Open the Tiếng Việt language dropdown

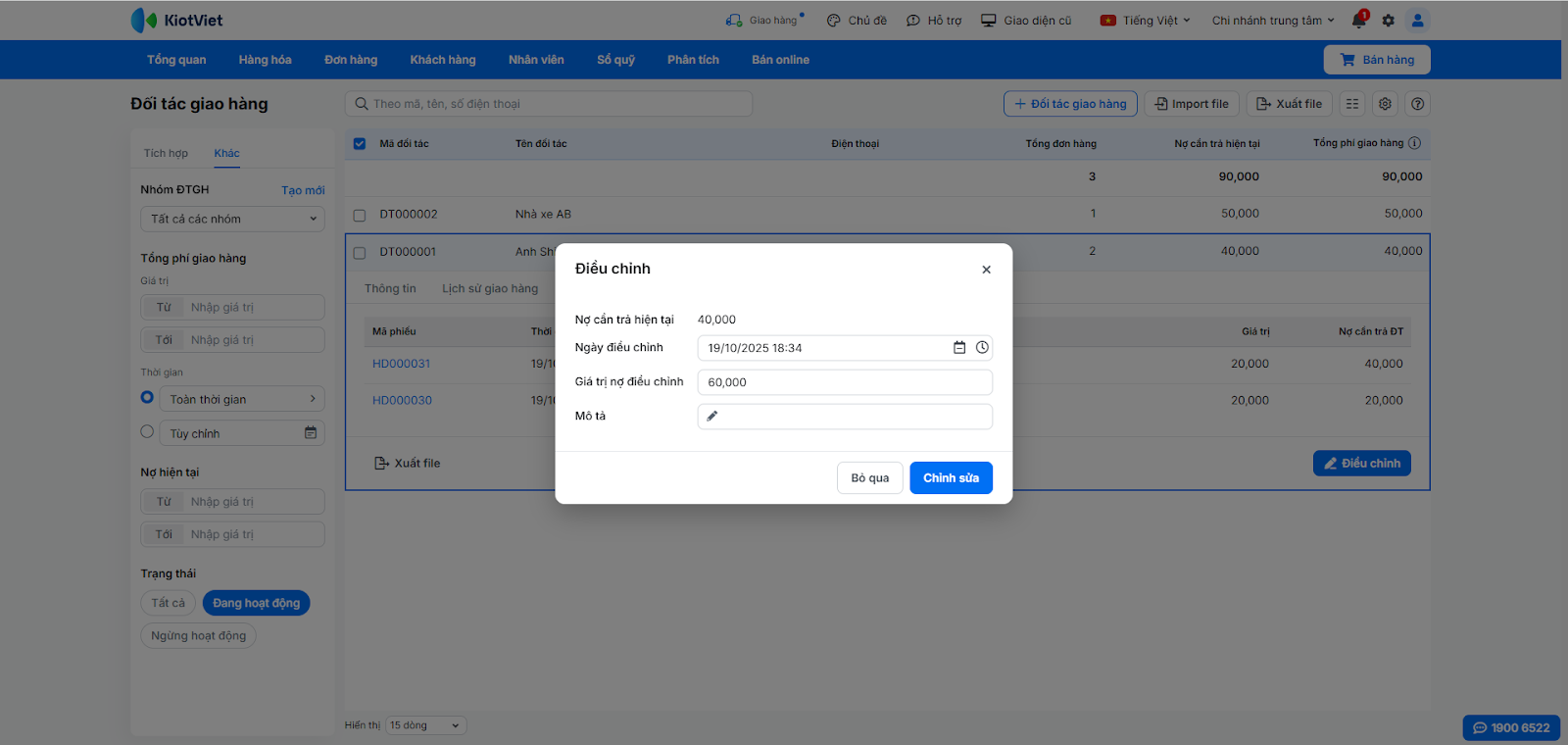1146,21
